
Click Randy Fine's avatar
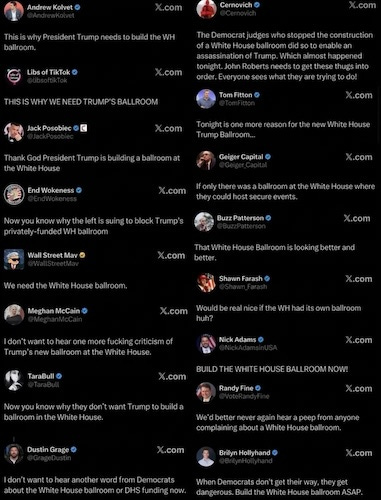pyautogui.click(x=206, y=392)
